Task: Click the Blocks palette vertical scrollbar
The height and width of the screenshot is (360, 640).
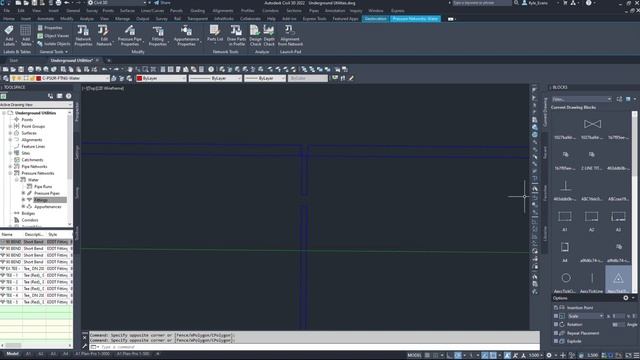Action: (634, 202)
